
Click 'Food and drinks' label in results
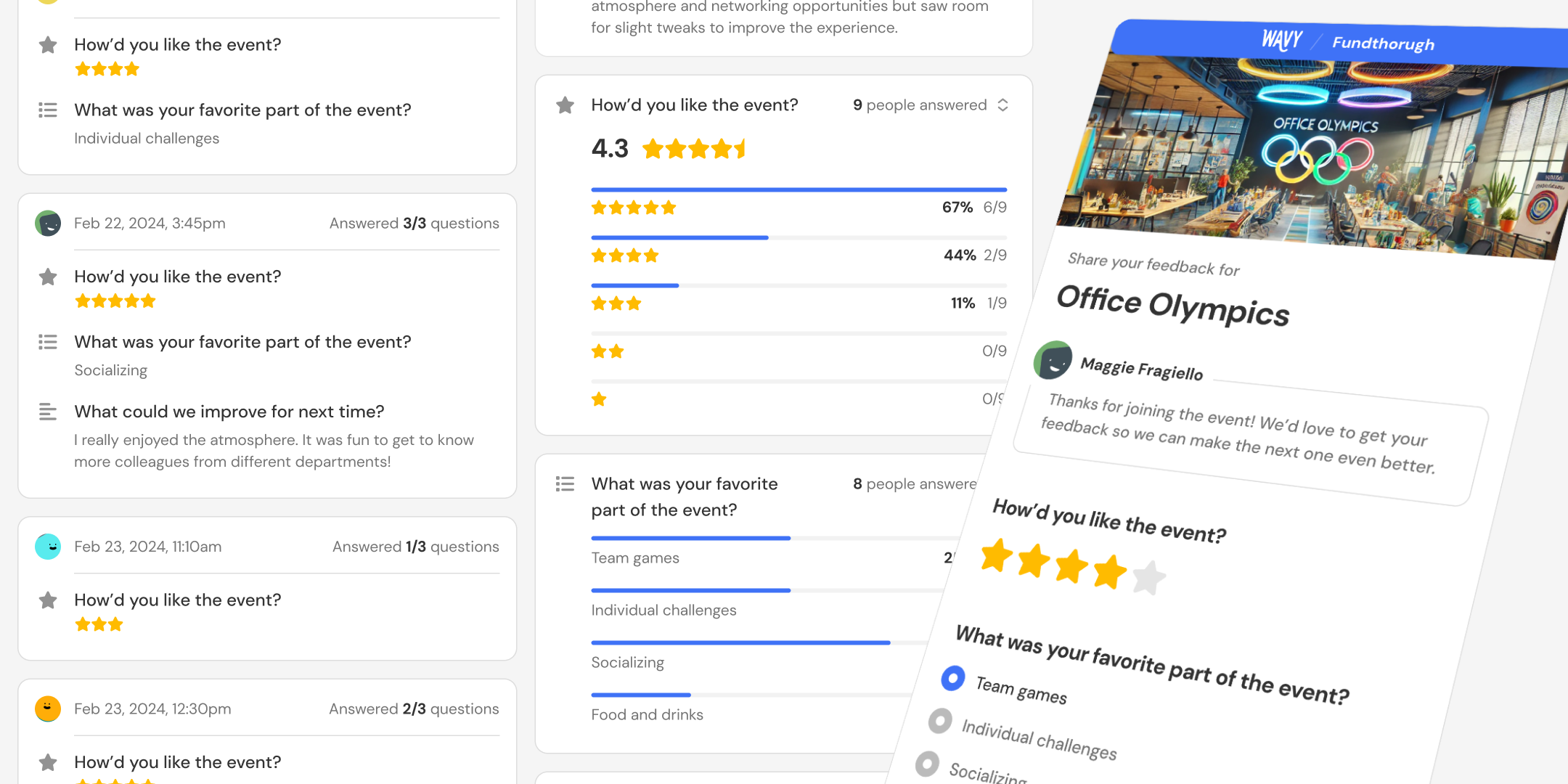pyautogui.click(x=647, y=715)
